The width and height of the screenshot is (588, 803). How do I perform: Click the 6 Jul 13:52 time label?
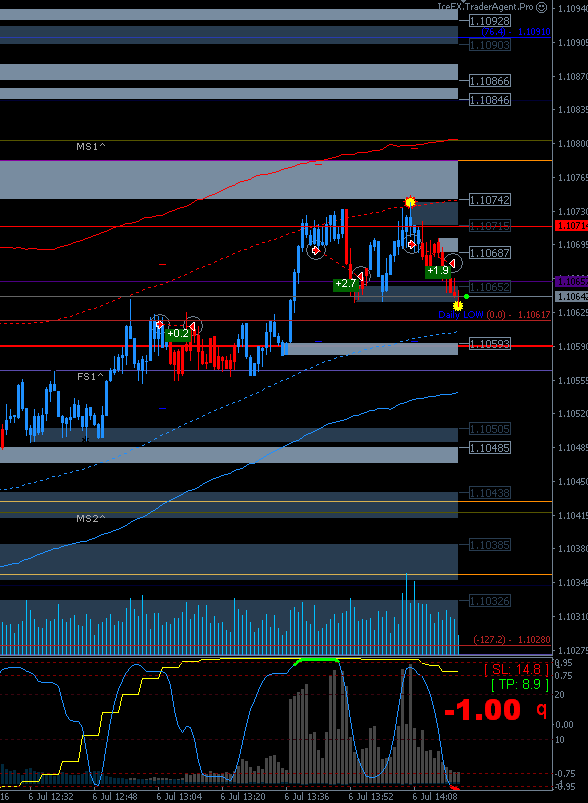(x=371, y=797)
